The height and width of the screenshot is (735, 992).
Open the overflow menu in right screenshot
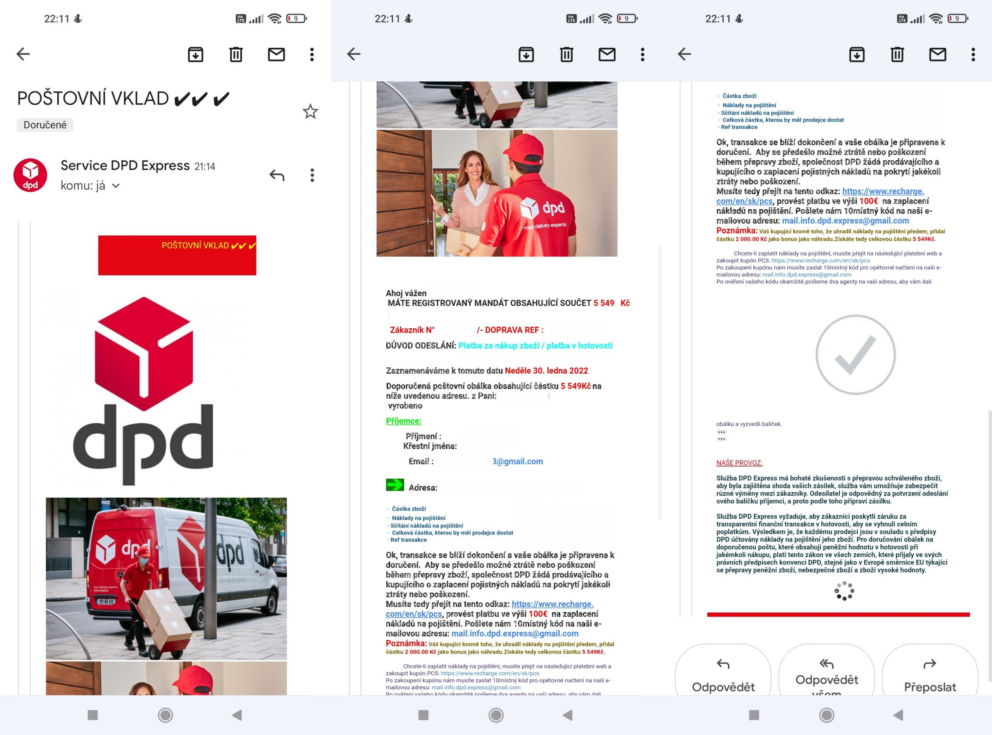[974, 54]
